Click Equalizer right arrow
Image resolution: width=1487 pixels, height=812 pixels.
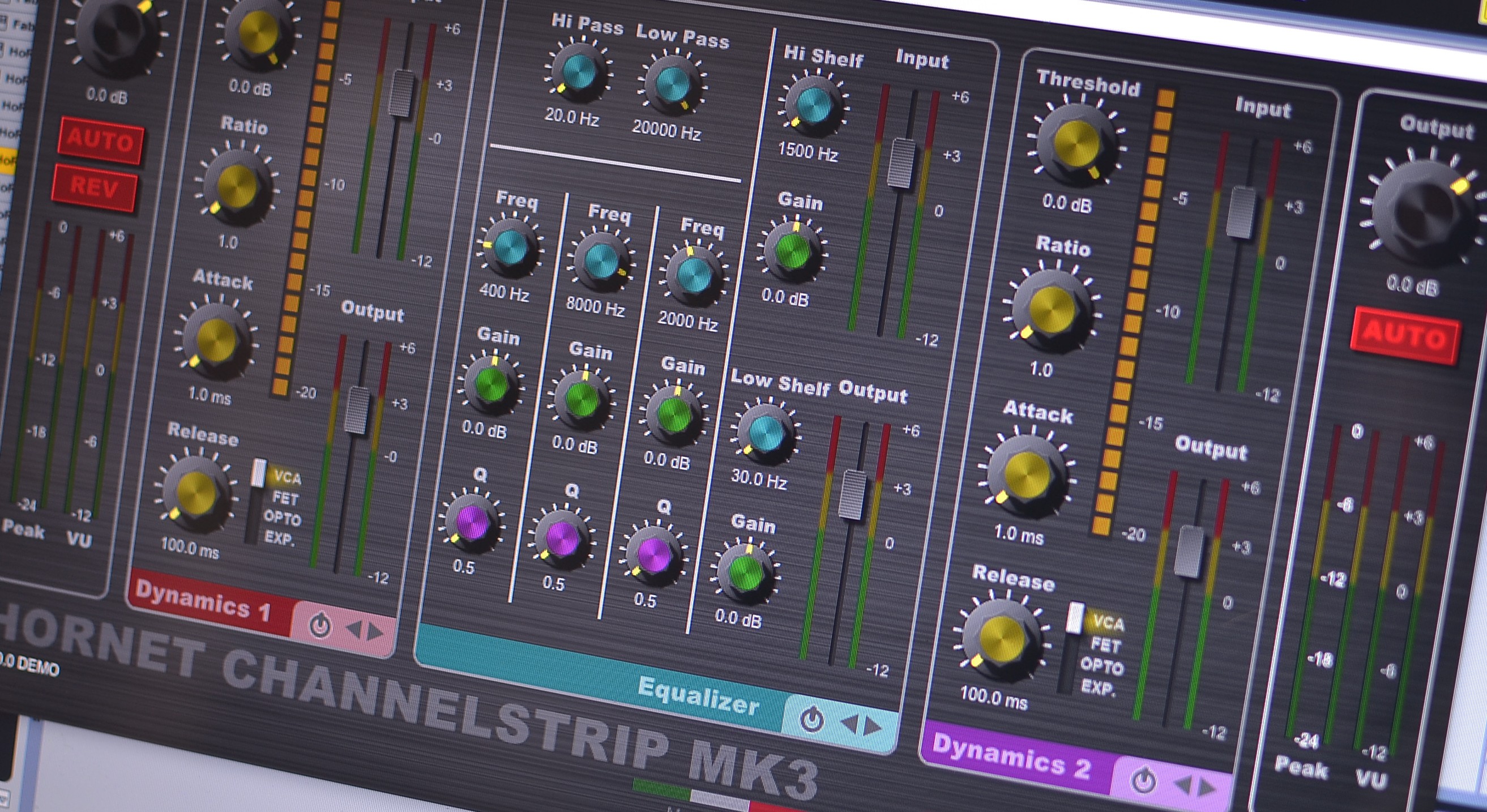point(873,727)
